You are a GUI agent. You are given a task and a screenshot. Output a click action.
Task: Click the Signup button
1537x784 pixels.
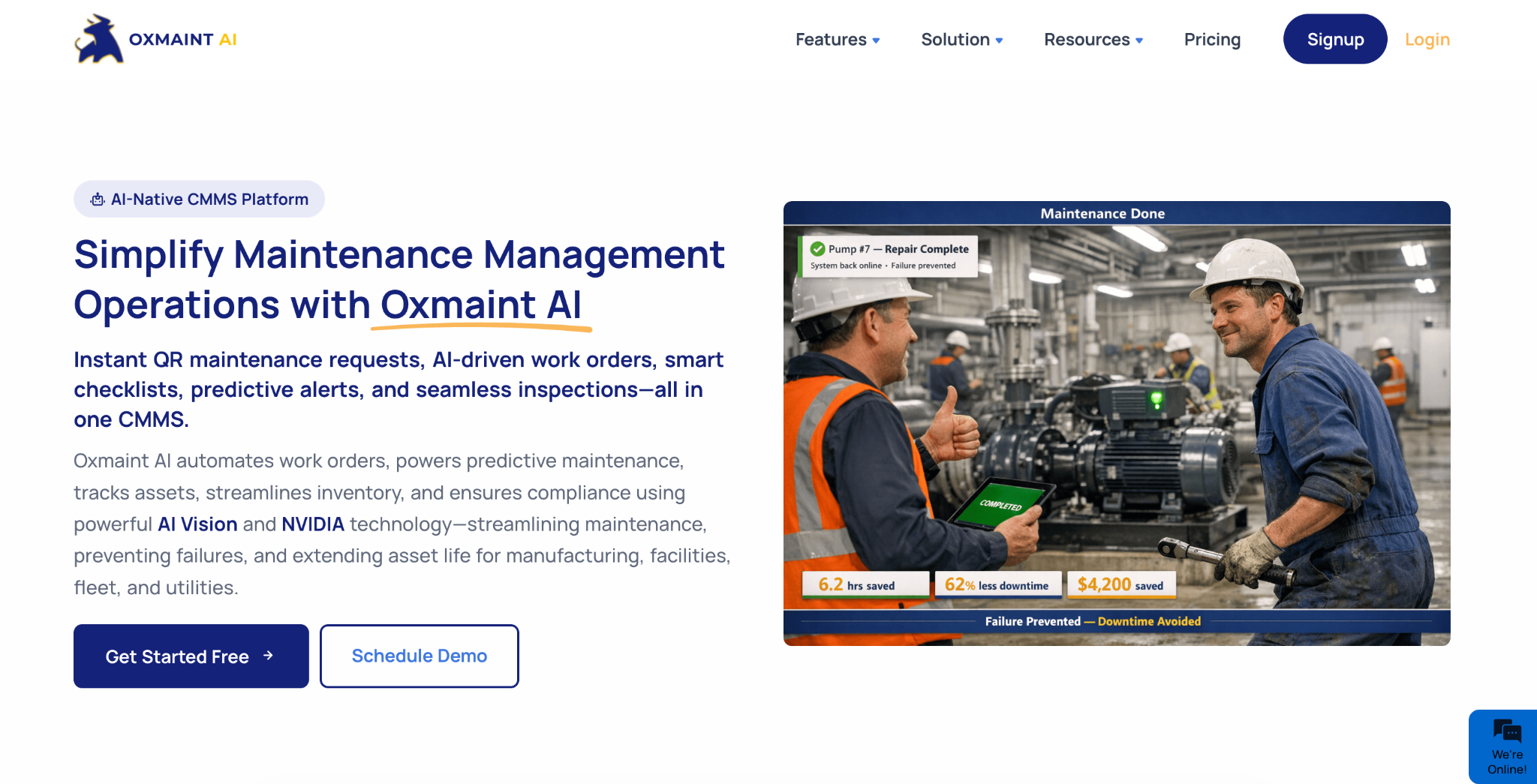1335,39
